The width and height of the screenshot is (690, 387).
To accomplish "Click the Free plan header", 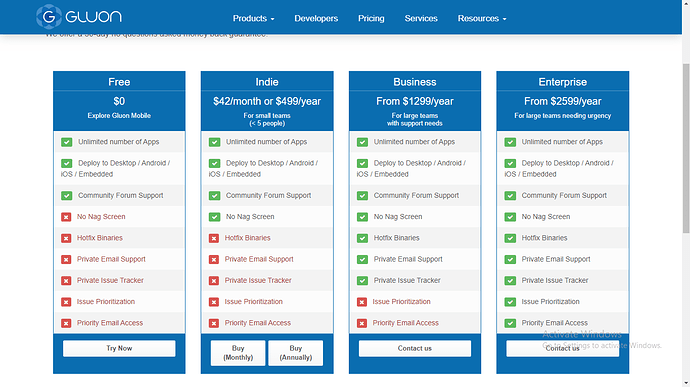I will coord(119,82).
